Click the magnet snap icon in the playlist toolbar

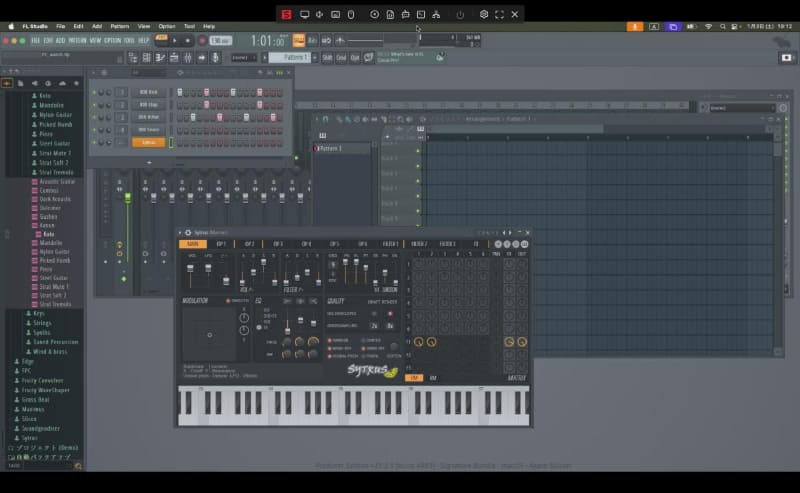[x=326, y=119]
